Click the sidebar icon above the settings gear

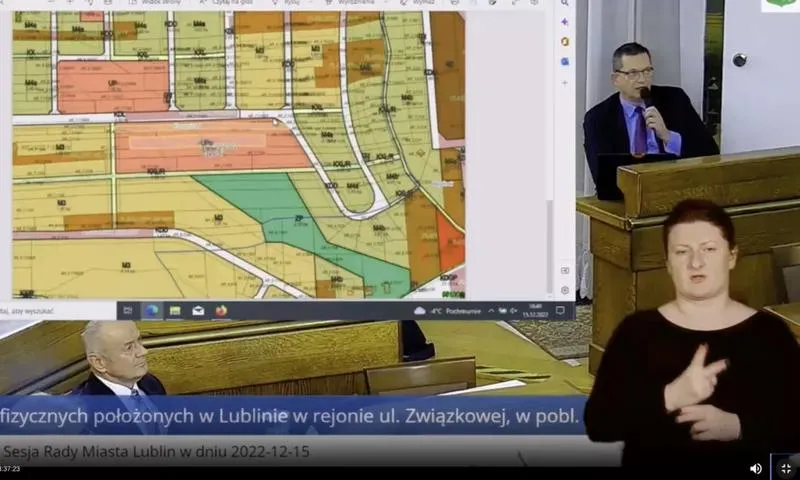(565, 270)
